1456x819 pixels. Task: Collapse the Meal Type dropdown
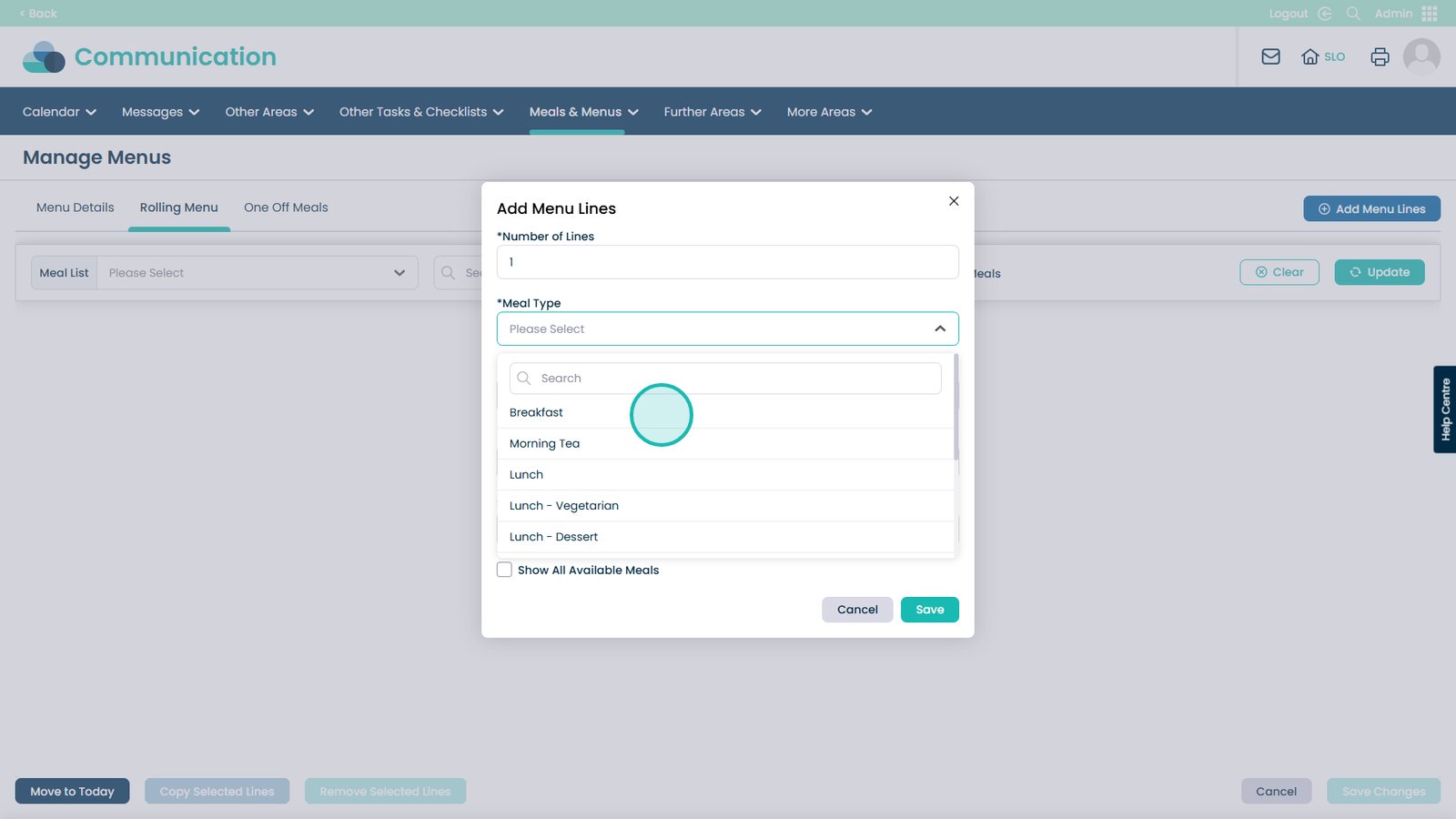click(x=939, y=329)
